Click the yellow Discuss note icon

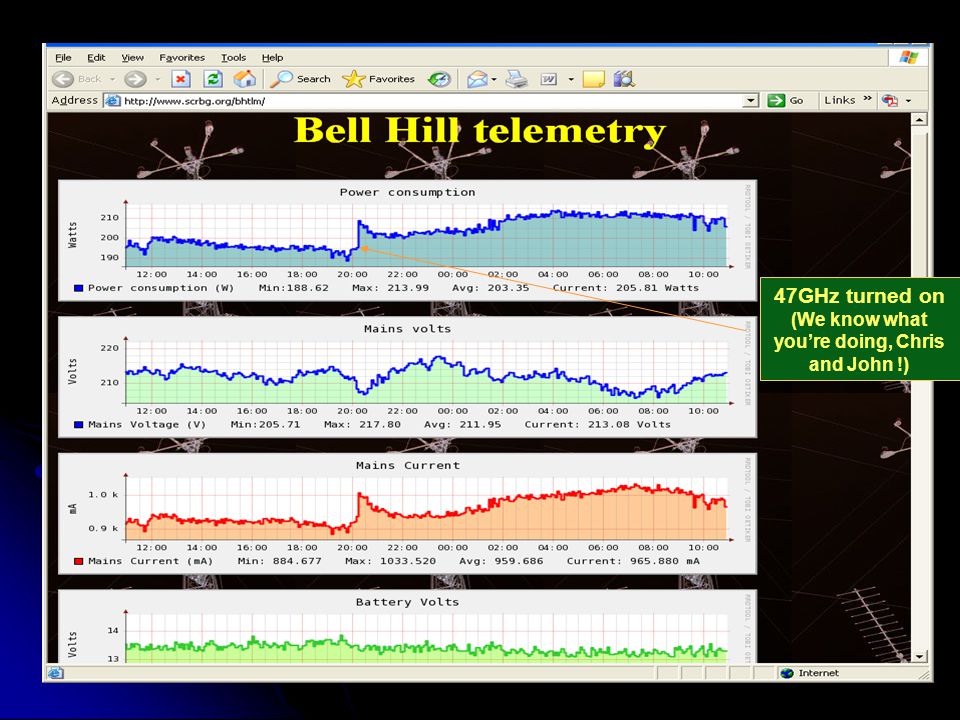pyautogui.click(x=593, y=79)
